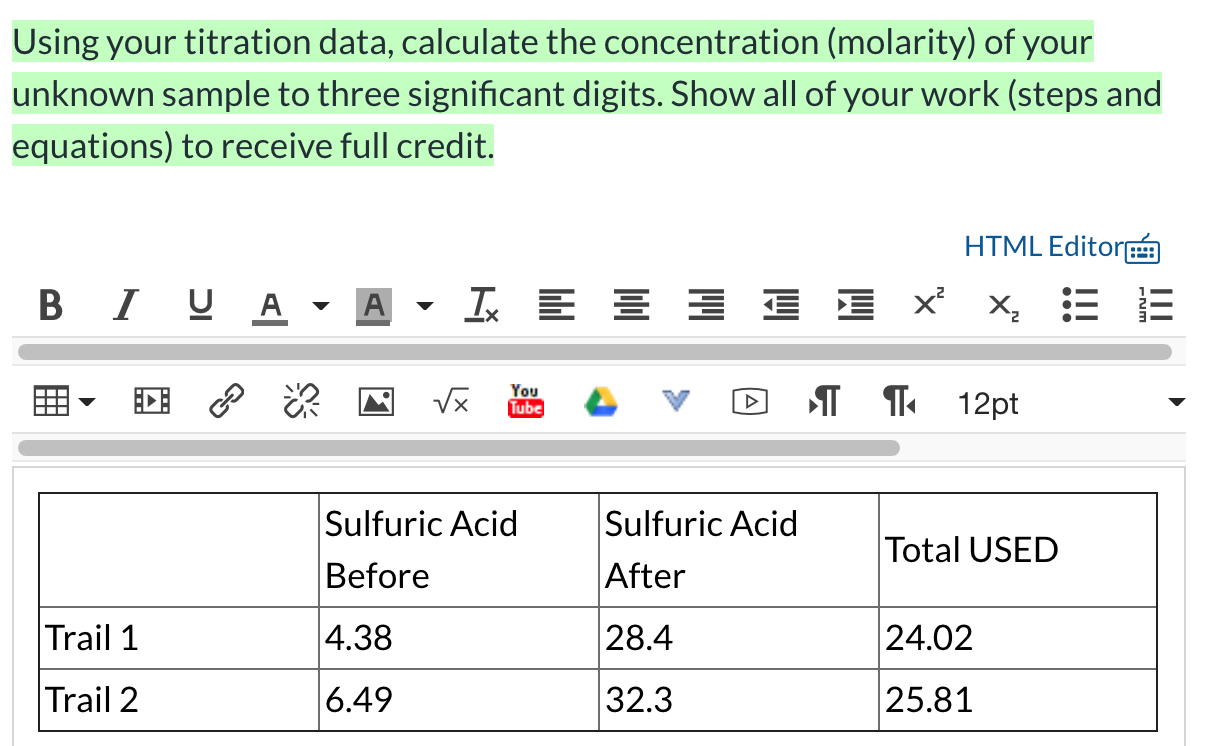Create a bulleted list
1210x746 pixels.
click(x=1079, y=306)
